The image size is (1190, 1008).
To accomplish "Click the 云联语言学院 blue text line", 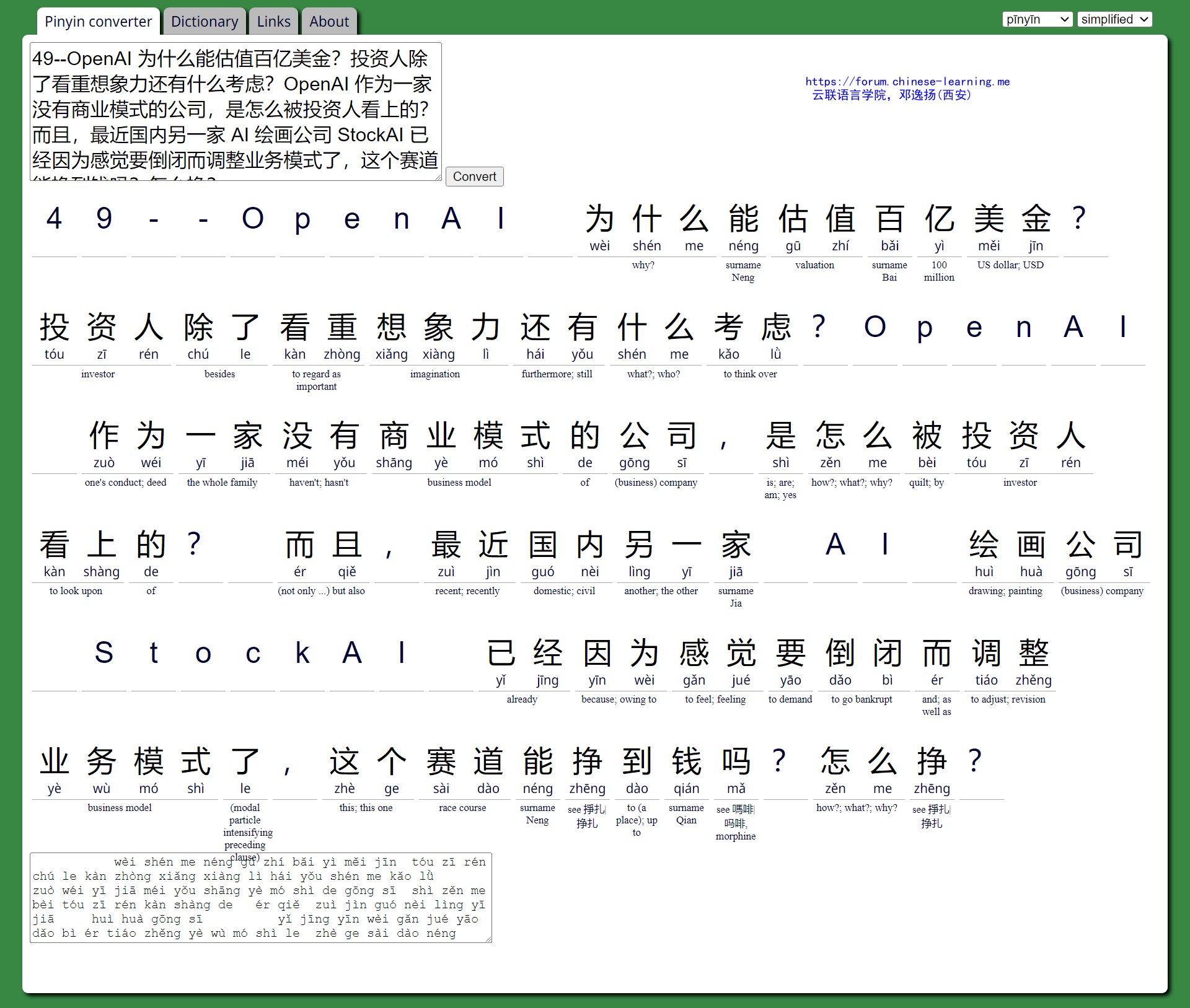I will pos(891,95).
